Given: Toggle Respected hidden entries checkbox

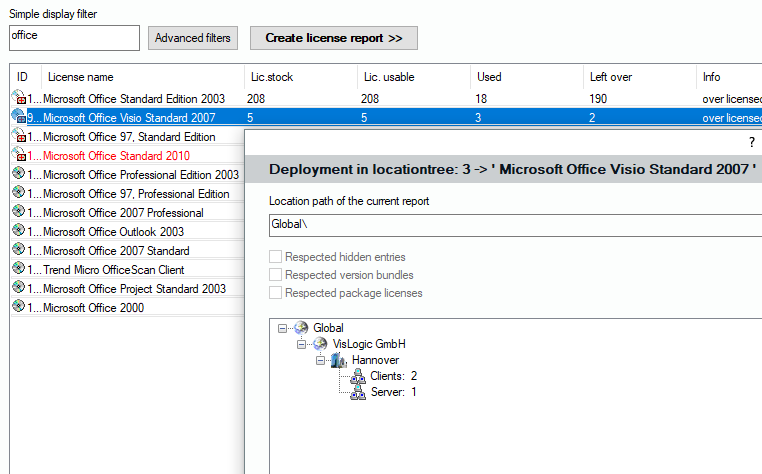Looking at the screenshot, I should point(276,257).
